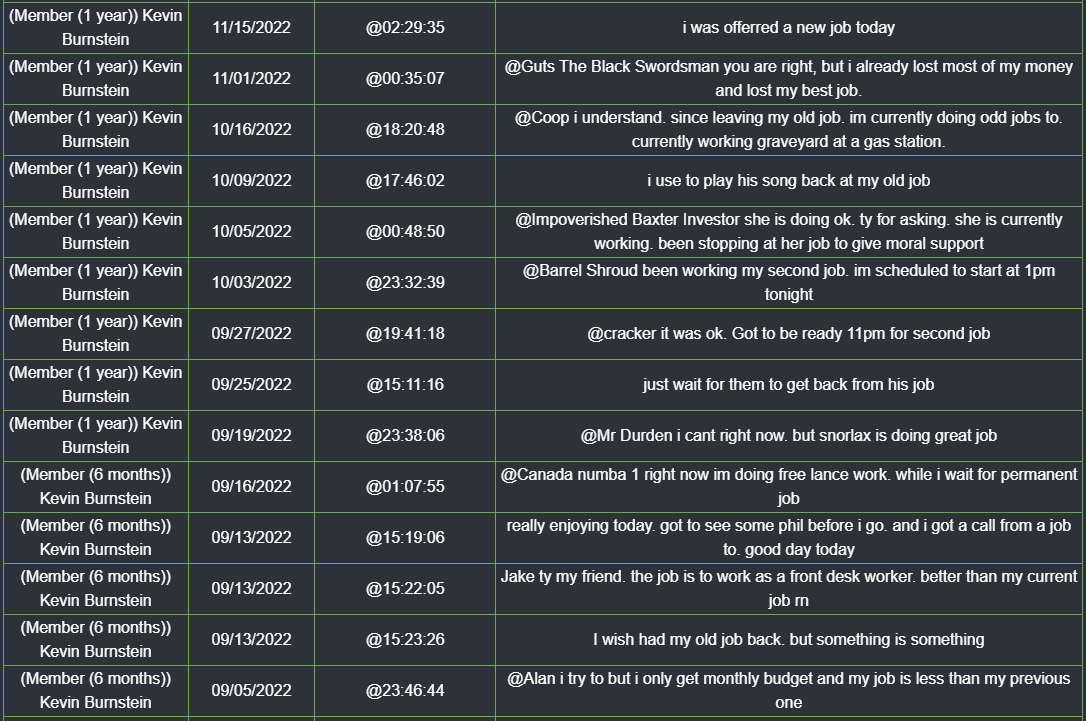1086x721 pixels.
Task: Click the @Canada numba 1 free lance message
Action: (788, 486)
